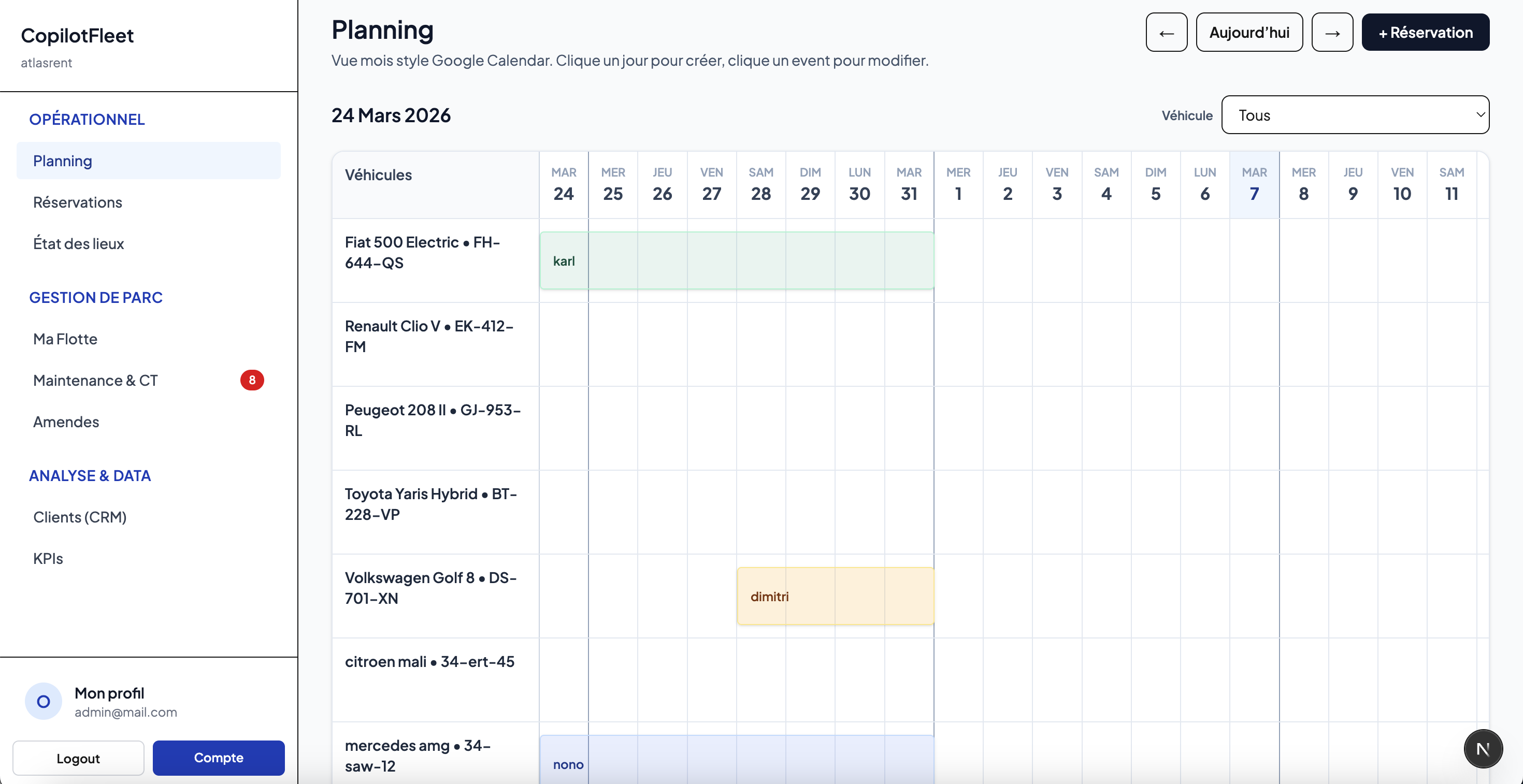Click the Logout button

coord(78,758)
